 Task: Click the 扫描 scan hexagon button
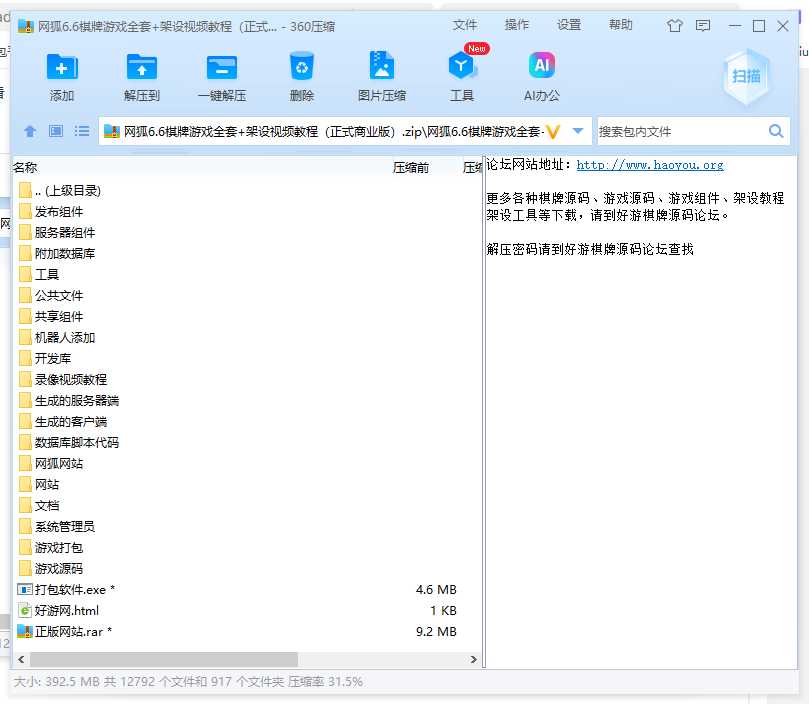tap(746, 76)
